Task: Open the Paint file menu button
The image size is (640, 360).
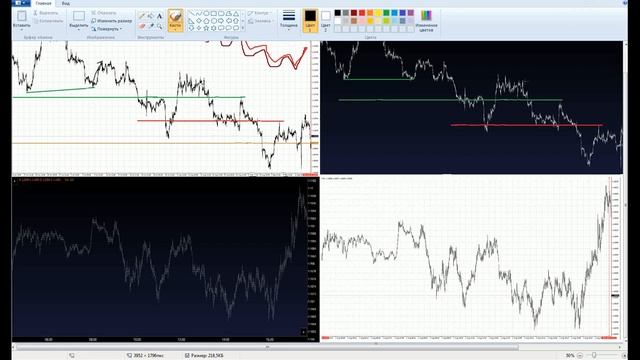Action: tap(20, 3)
